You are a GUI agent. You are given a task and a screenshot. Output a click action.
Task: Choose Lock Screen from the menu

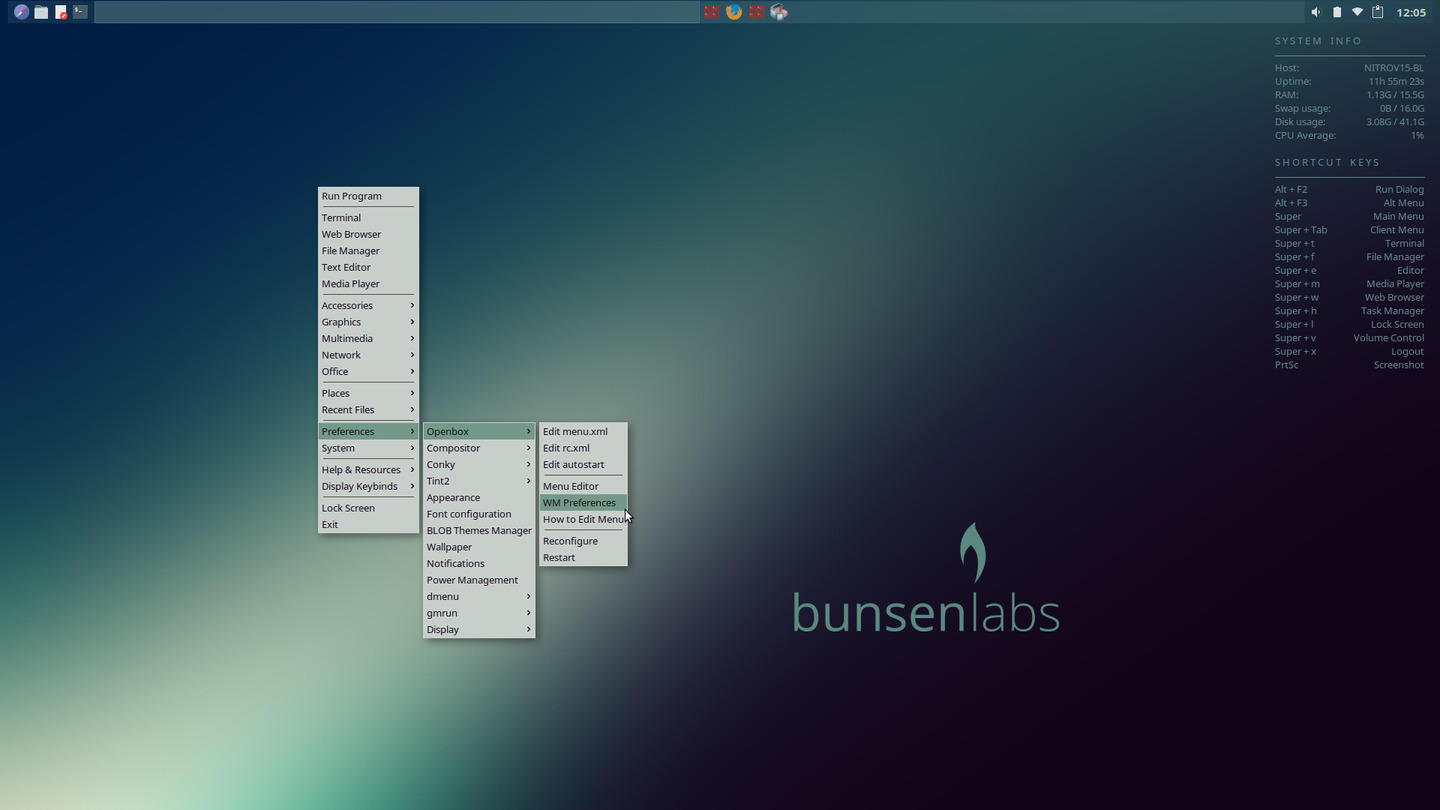[368, 508]
